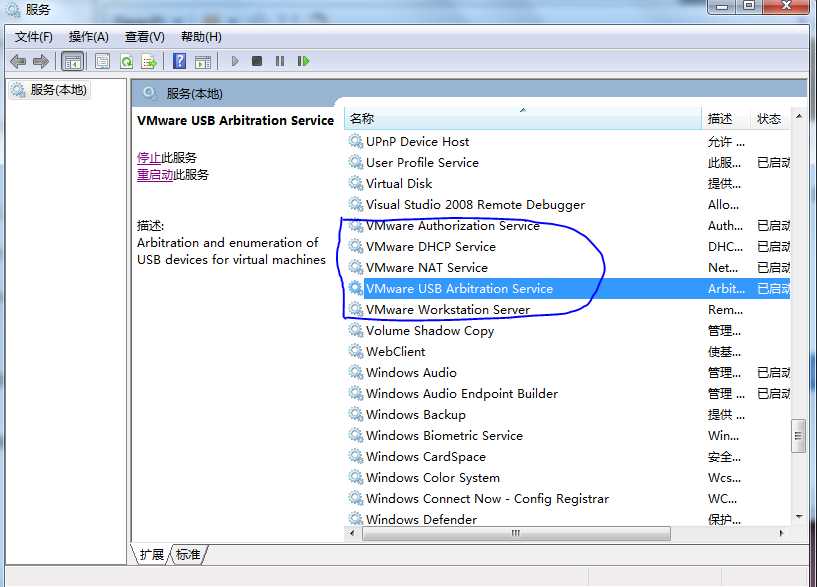Screen dimensions: 817x587
Task: Click the Export List toolbar icon
Action: (x=150, y=61)
